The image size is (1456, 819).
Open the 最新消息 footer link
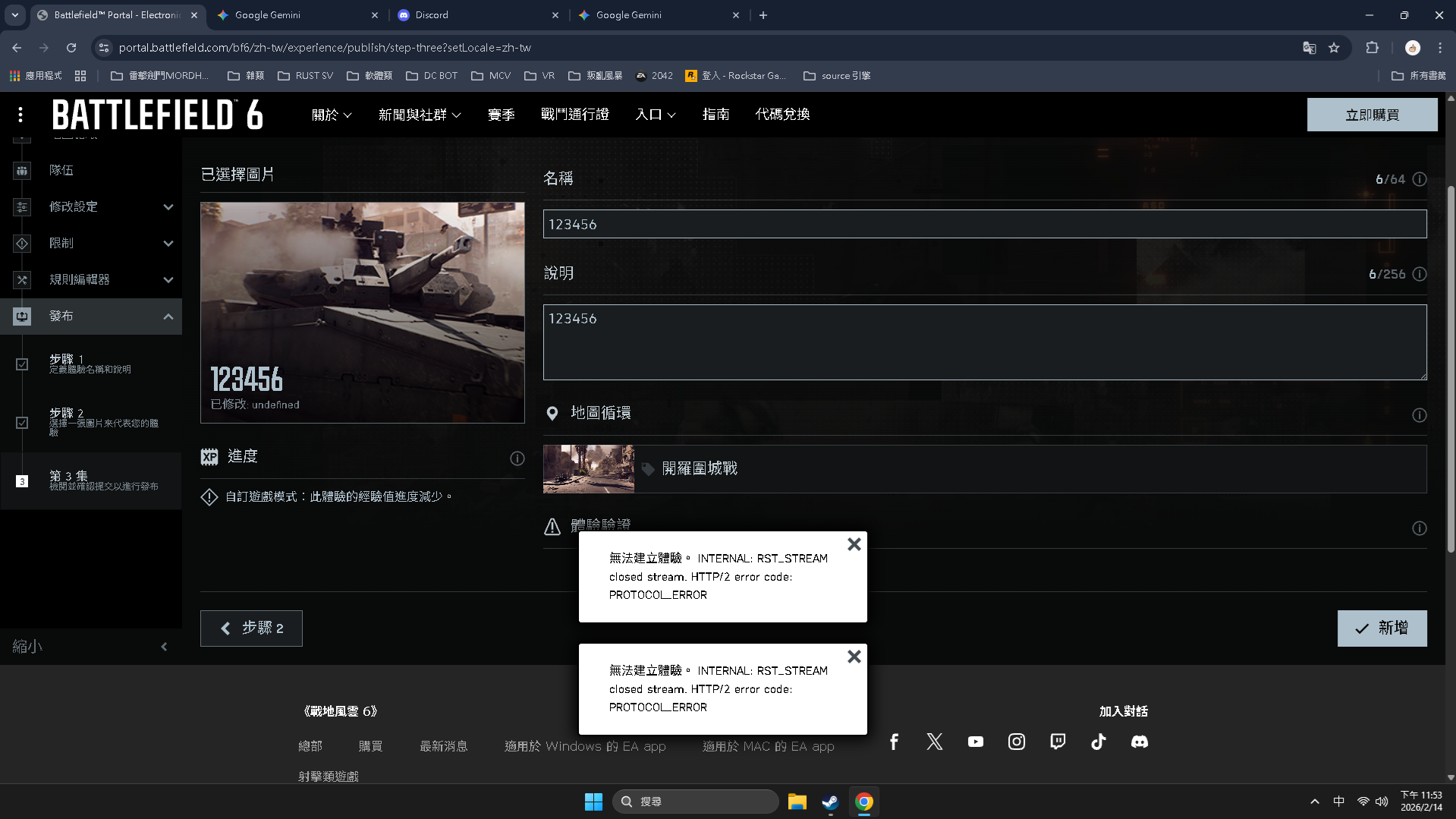click(444, 746)
